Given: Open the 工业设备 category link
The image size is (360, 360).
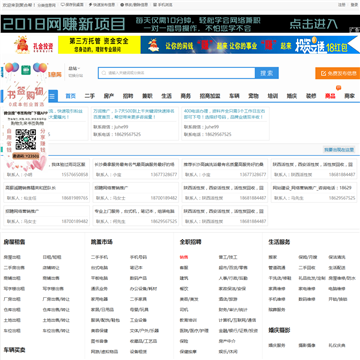Looking at the screenshot, I should [138, 320].
